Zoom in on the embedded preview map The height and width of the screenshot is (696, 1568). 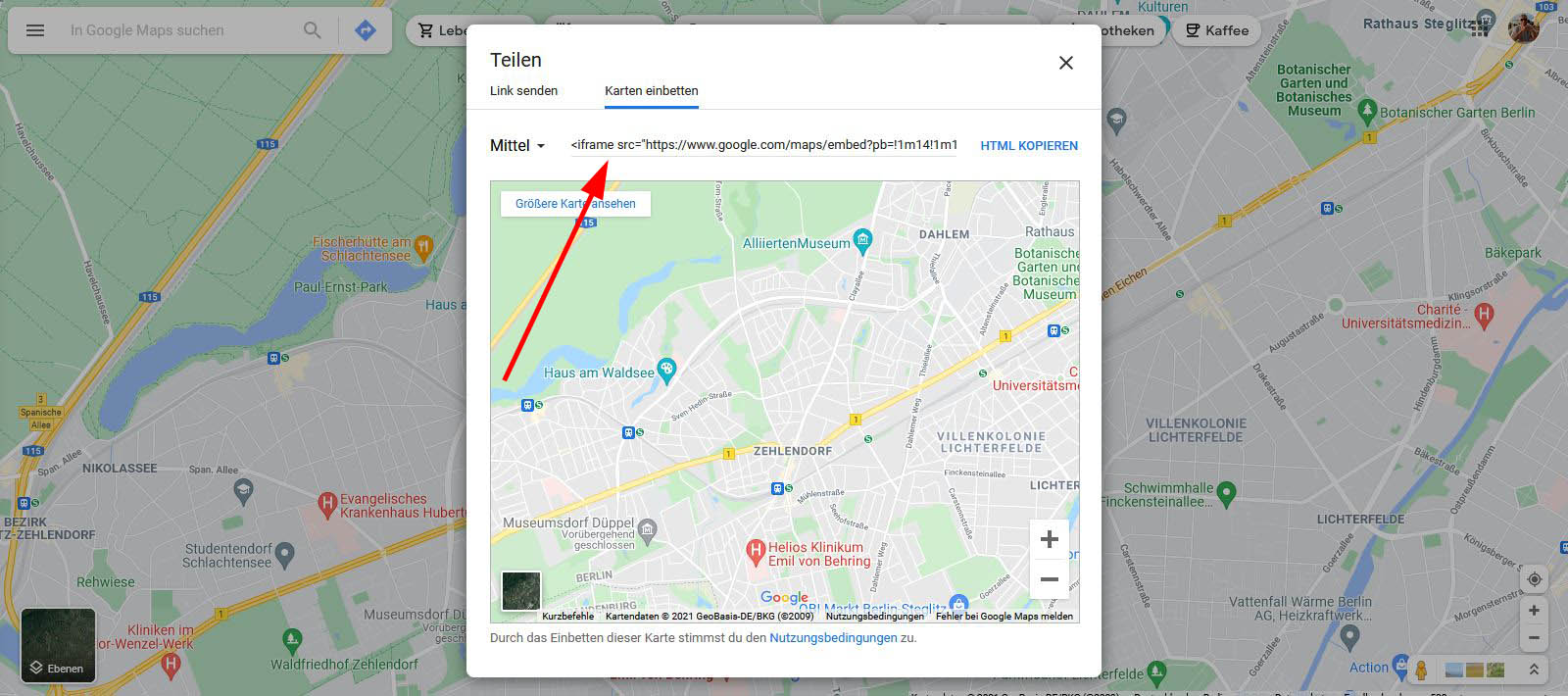tap(1049, 539)
